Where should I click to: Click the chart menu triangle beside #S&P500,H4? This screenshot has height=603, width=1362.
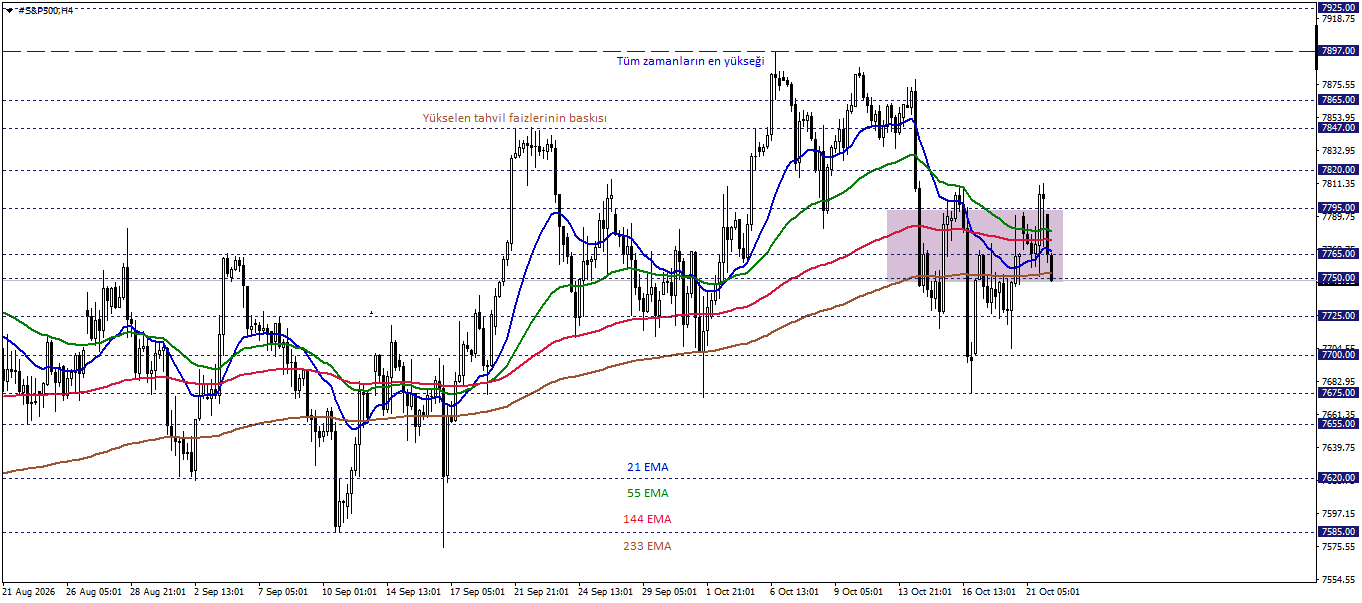[x=9, y=9]
